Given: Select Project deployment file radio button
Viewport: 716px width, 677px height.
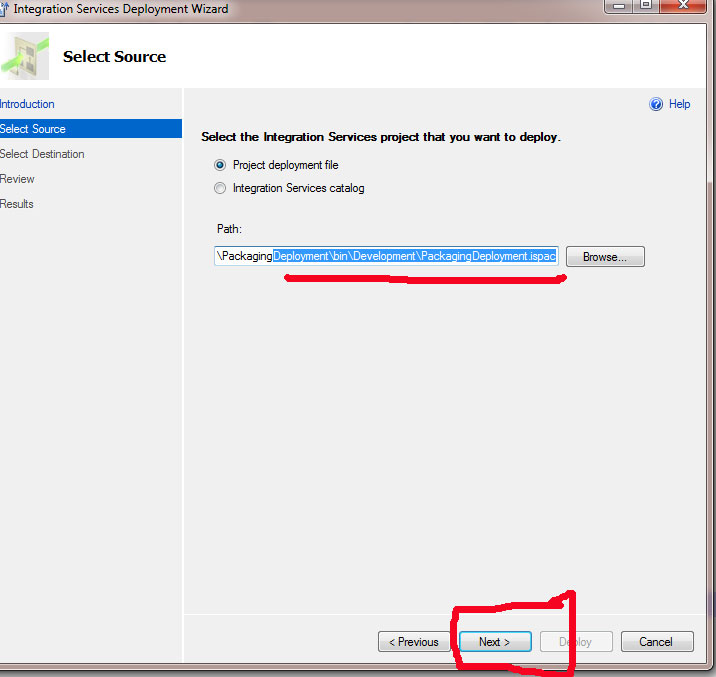Looking at the screenshot, I should click(220, 165).
